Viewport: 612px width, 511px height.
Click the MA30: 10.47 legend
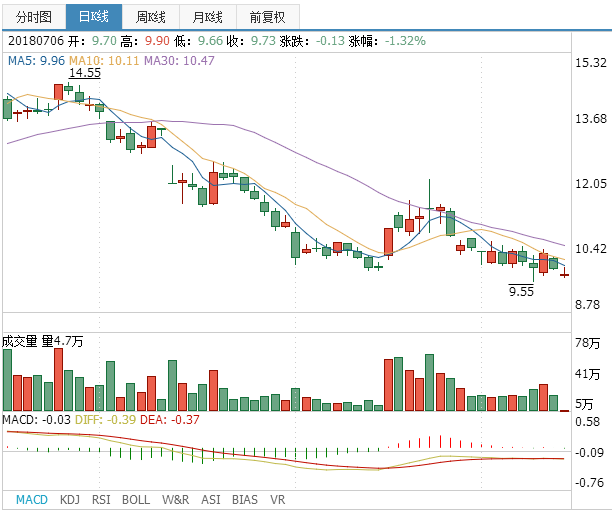coord(179,61)
